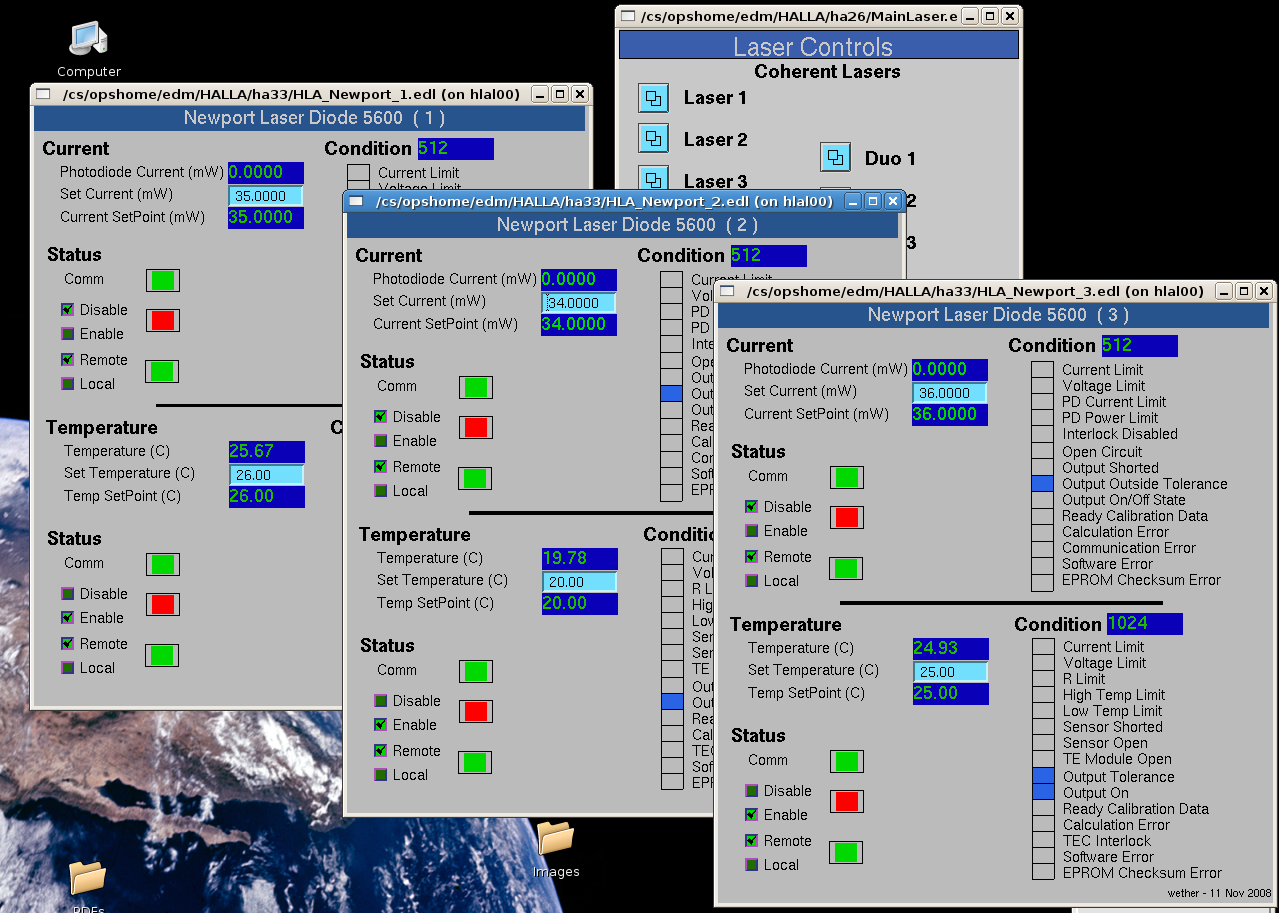Viewport: 1279px width, 913px height.
Task: Click green Comm indicator in Newport 2 Temperature Status
Action: tap(475, 671)
